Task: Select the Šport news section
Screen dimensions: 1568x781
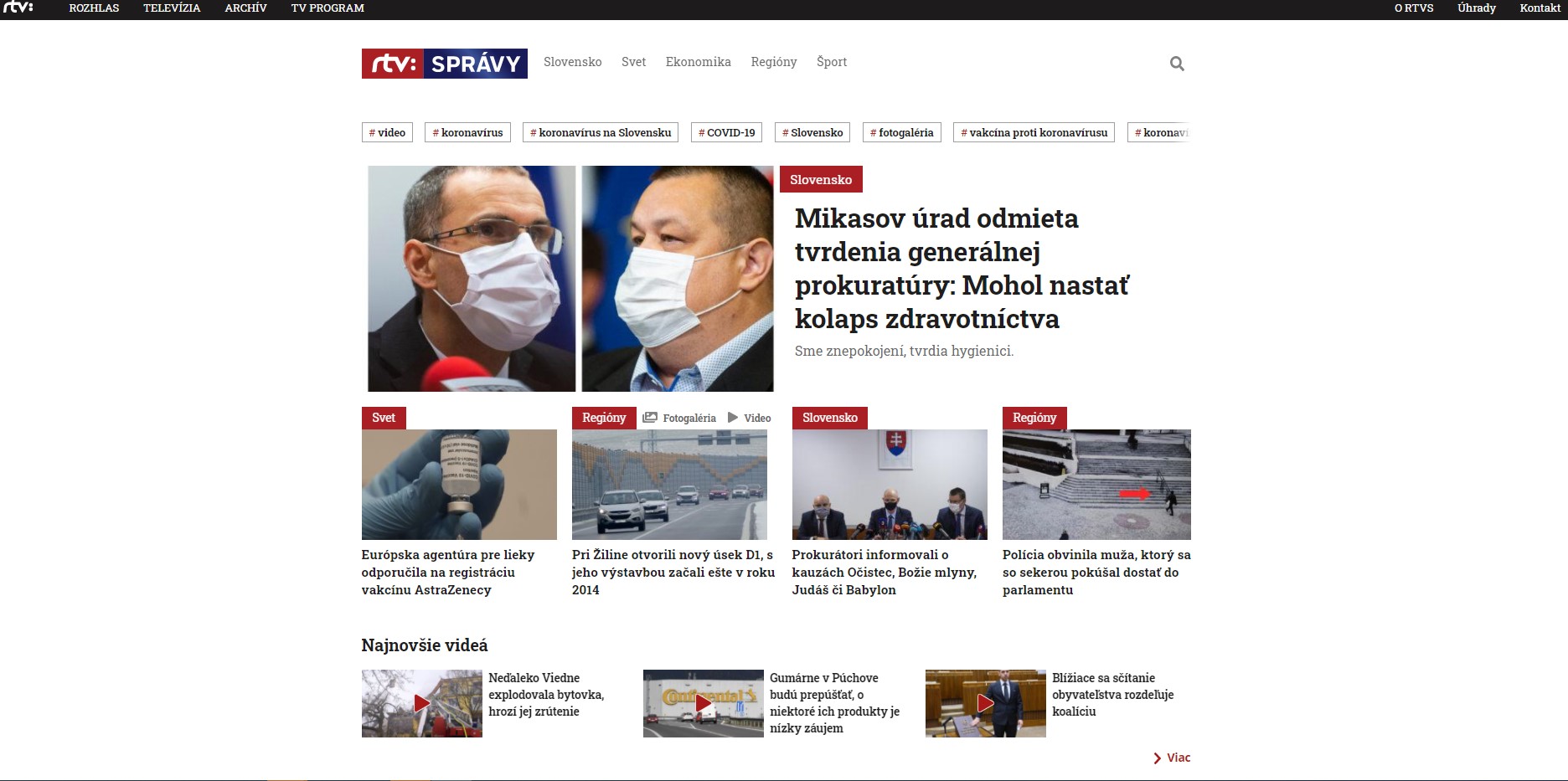Action: point(832,62)
